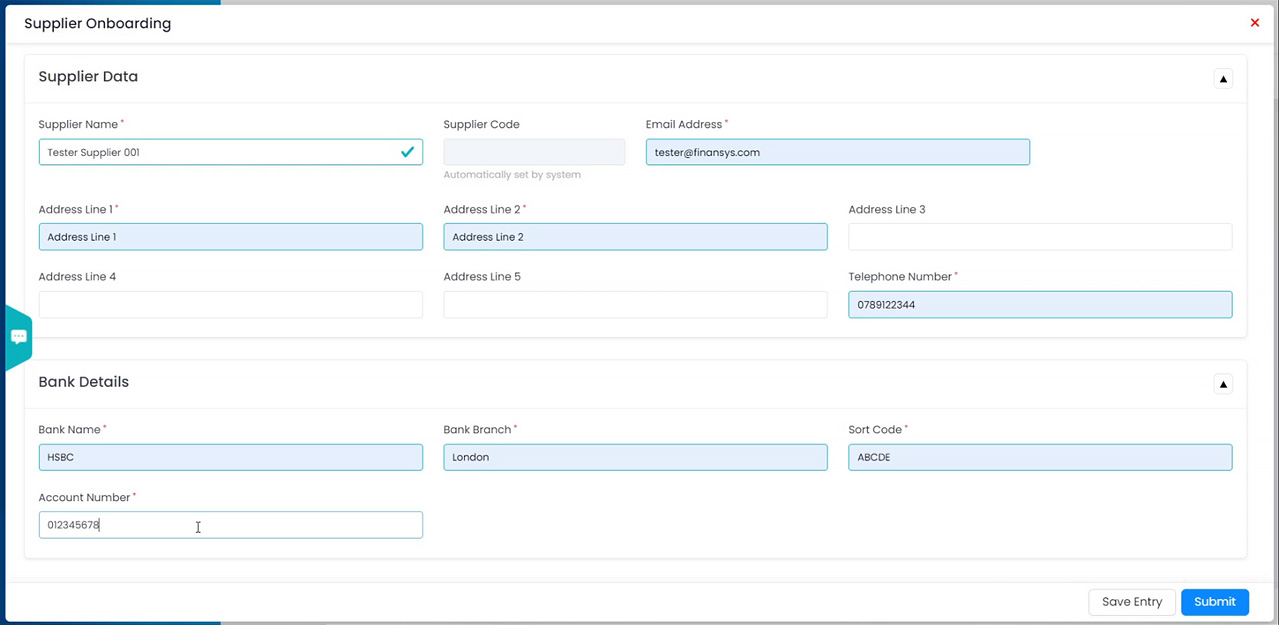Click the Account Number input field
1279x625 pixels.
(230, 525)
